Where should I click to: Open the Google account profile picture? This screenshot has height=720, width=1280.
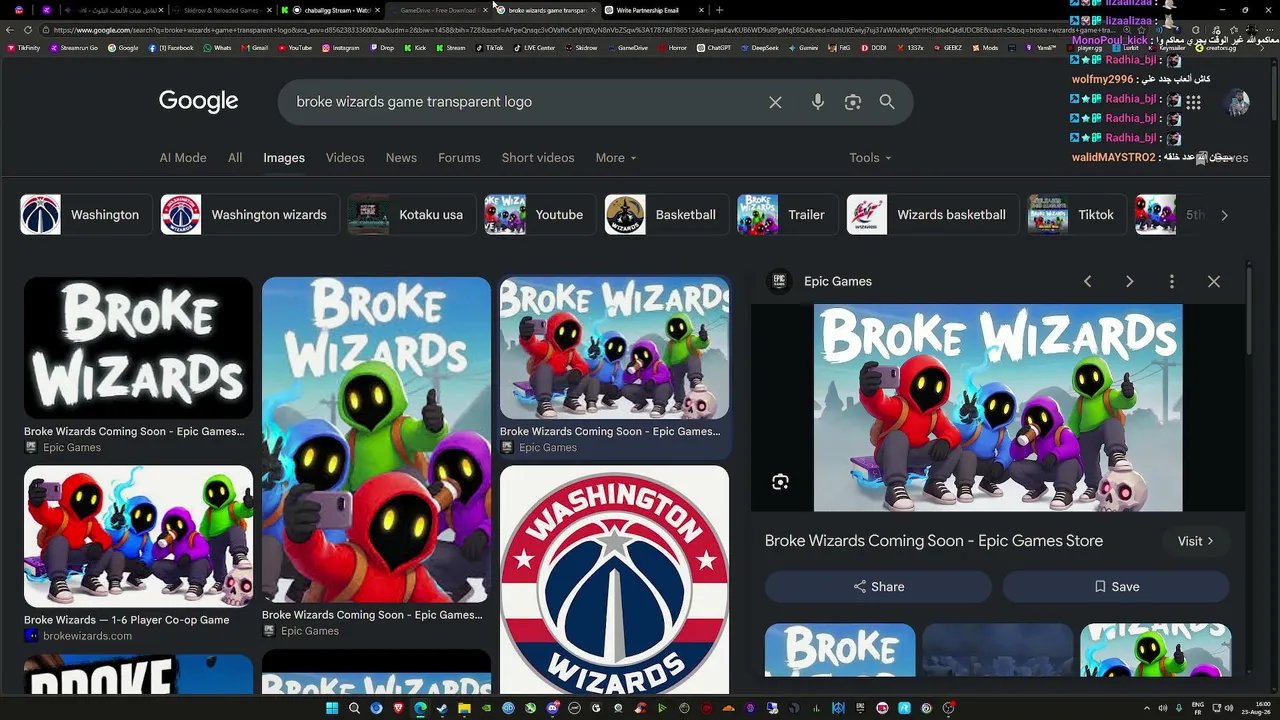1238,102
